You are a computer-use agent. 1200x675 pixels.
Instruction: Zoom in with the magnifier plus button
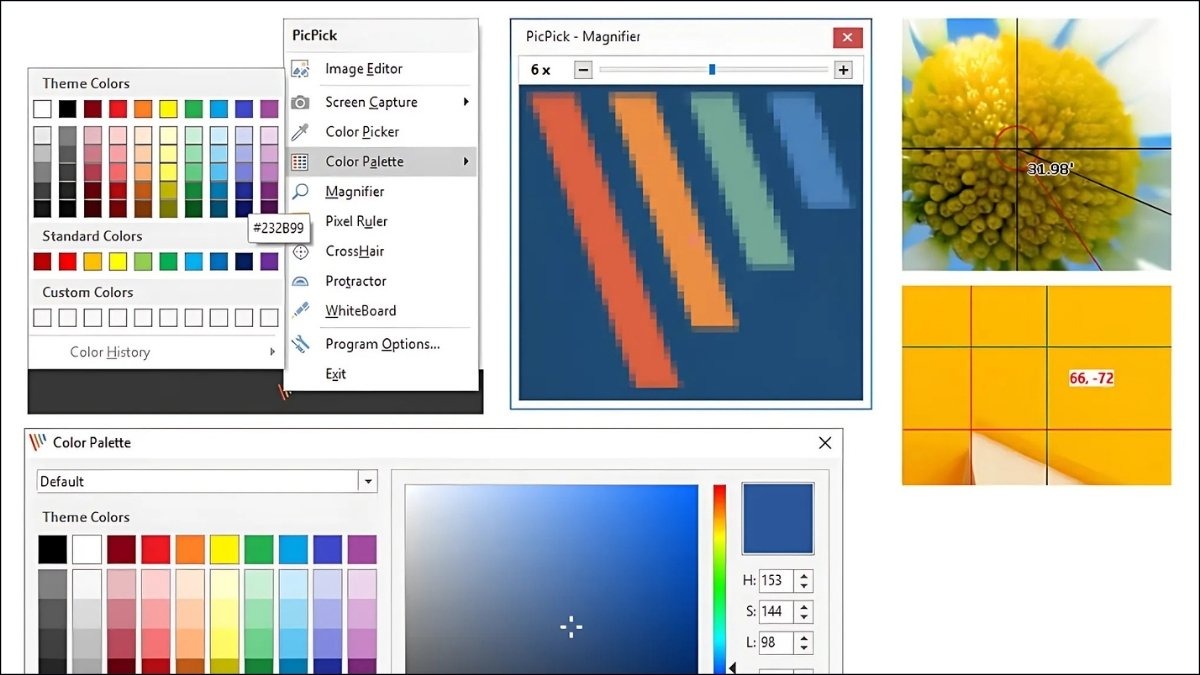point(843,70)
